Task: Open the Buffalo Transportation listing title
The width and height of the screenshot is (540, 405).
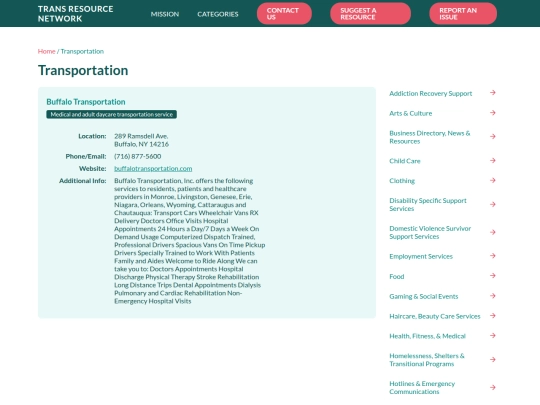Action: tap(86, 102)
